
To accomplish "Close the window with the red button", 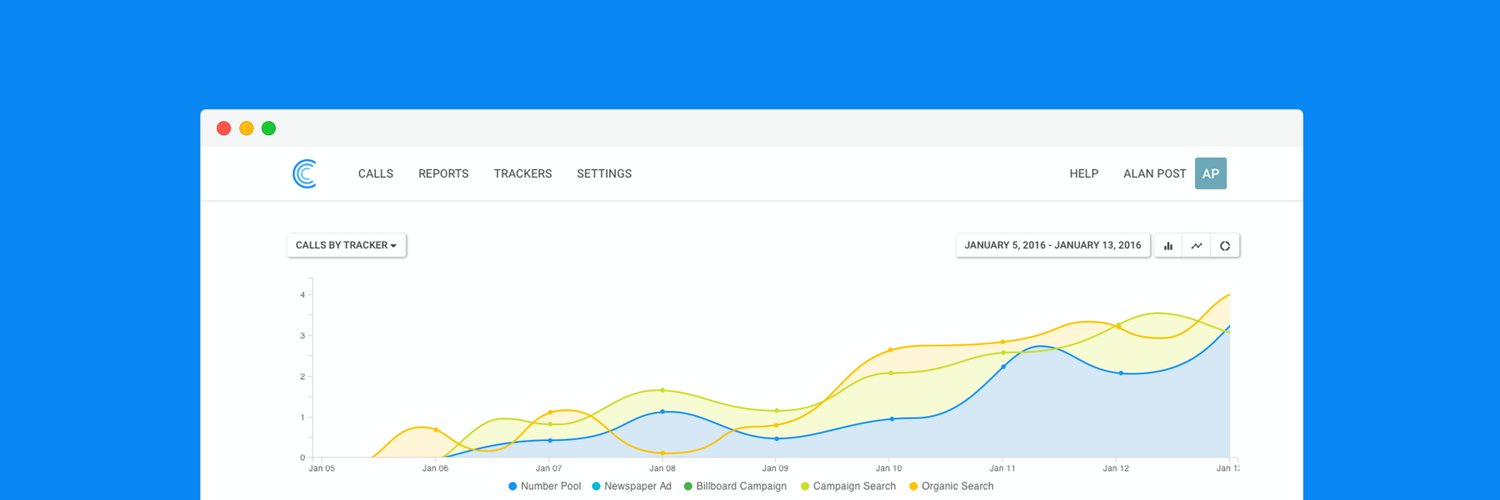I will click(224, 128).
